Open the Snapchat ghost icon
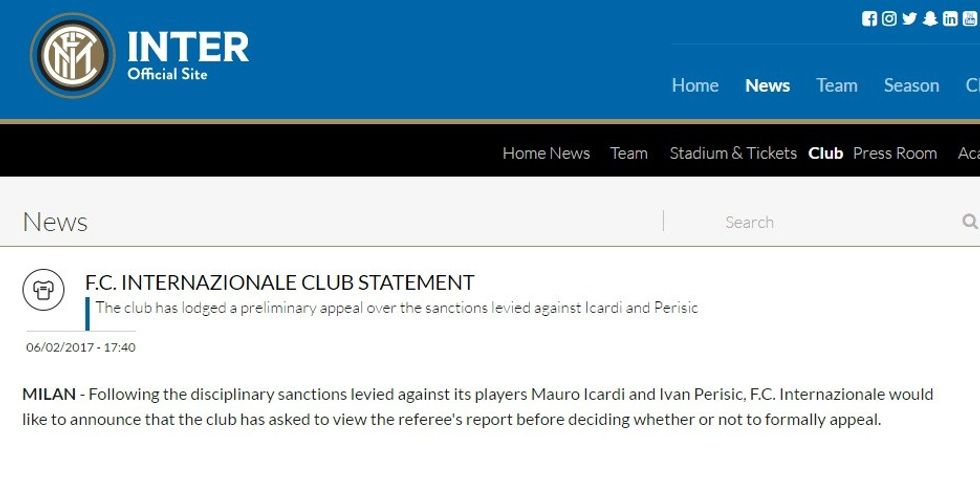980x499 pixels. coord(930,19)
